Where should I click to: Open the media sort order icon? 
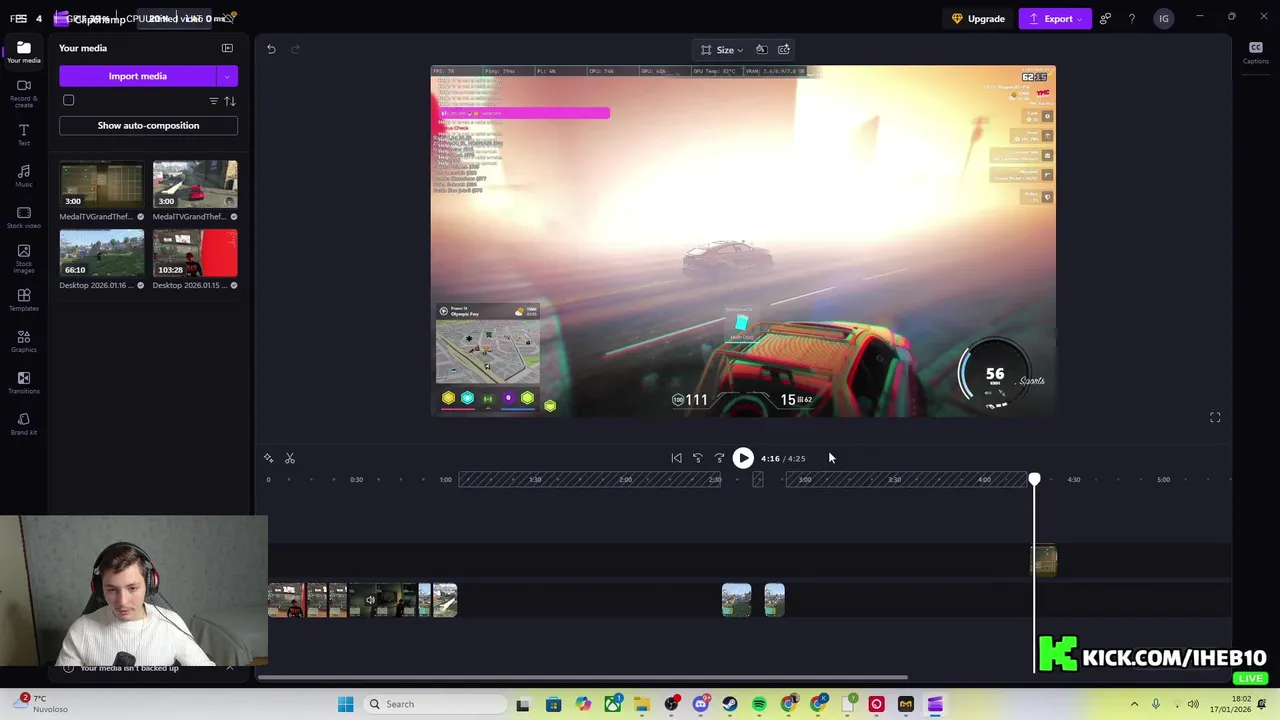[x=230, y=101]
